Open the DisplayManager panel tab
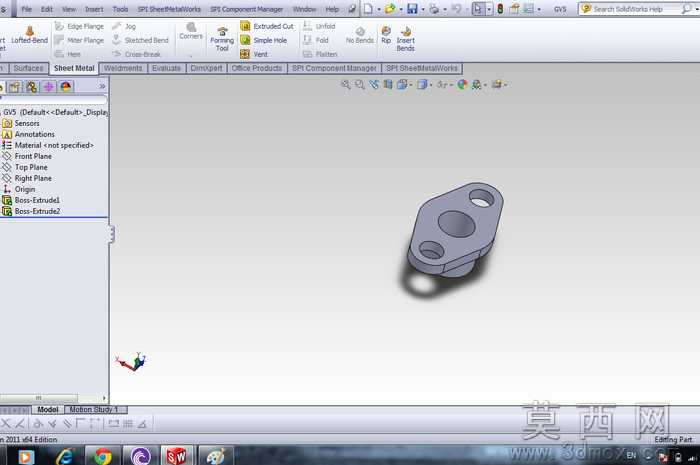Screen dimensions: 700x465 coord(66,87)
